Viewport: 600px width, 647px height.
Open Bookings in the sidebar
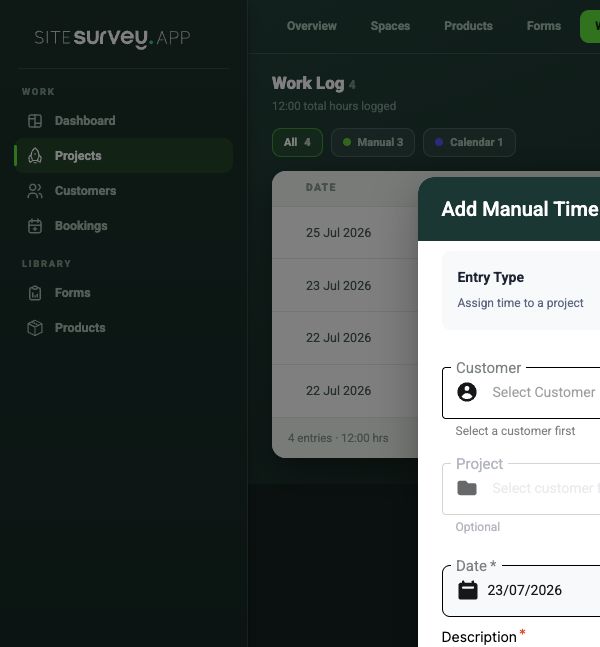click(x=124, y=226)
